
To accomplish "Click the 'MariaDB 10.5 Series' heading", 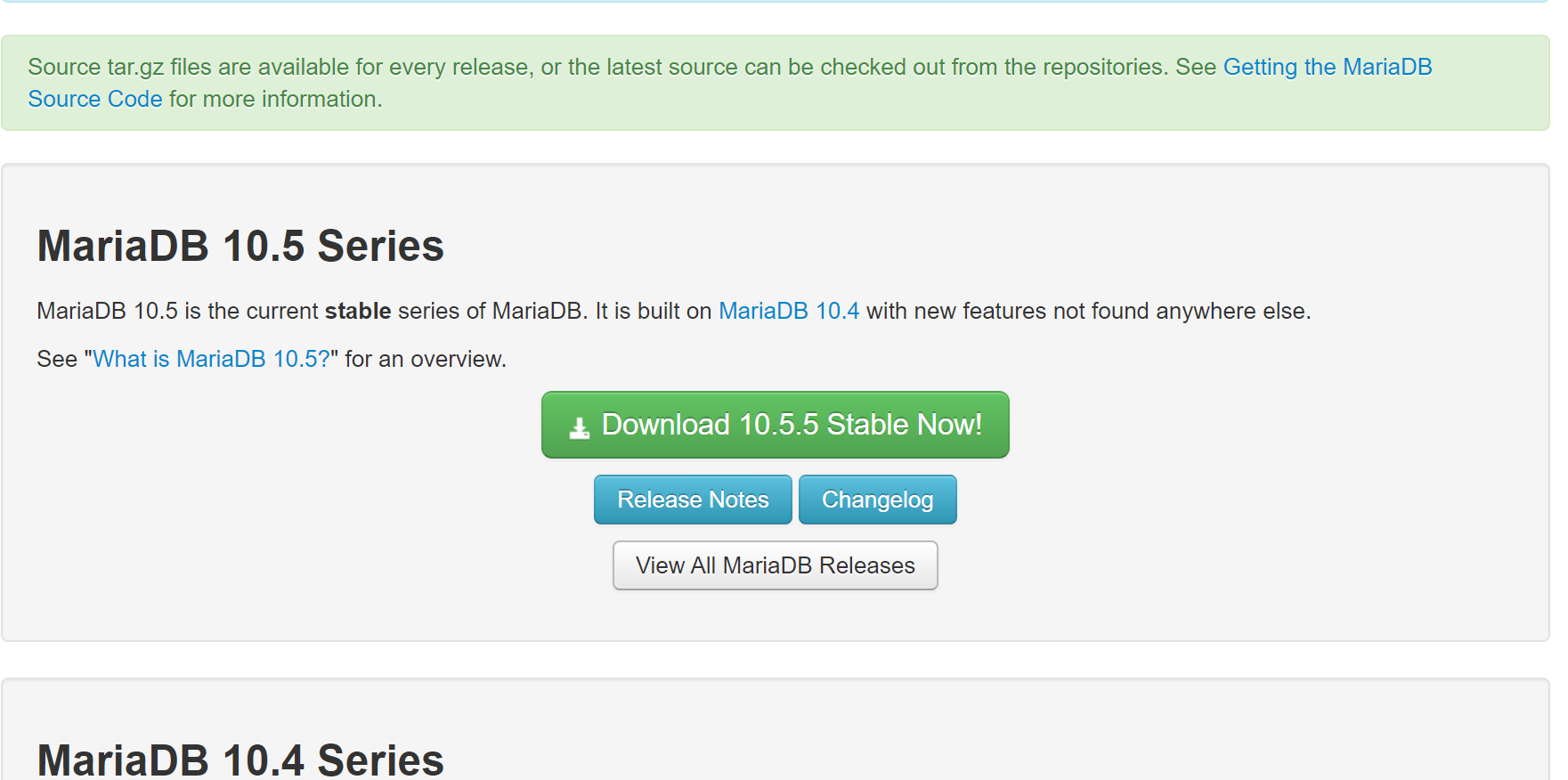I will (x=240, y=246).
